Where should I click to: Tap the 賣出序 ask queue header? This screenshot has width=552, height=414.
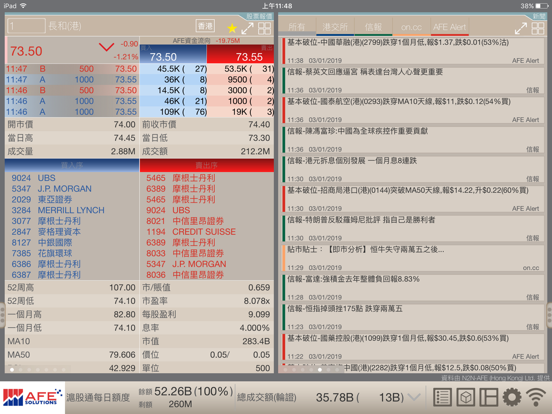click(207, 165)
